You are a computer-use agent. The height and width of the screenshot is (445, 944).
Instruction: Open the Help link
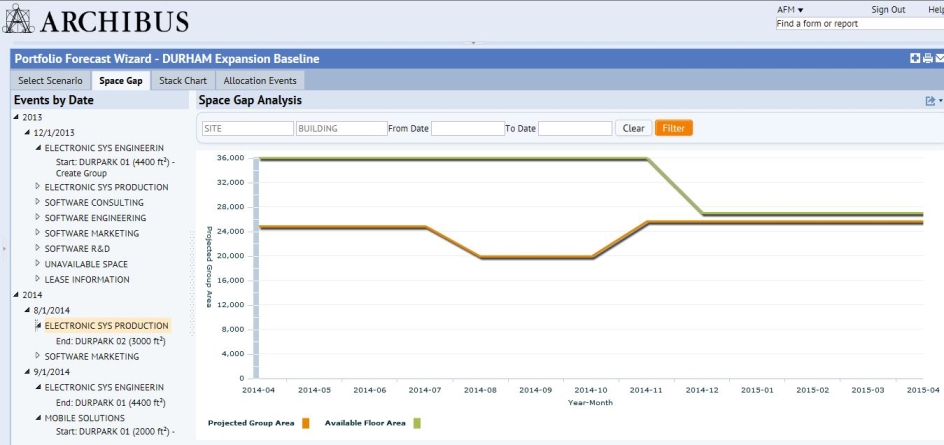coord(936,10)
